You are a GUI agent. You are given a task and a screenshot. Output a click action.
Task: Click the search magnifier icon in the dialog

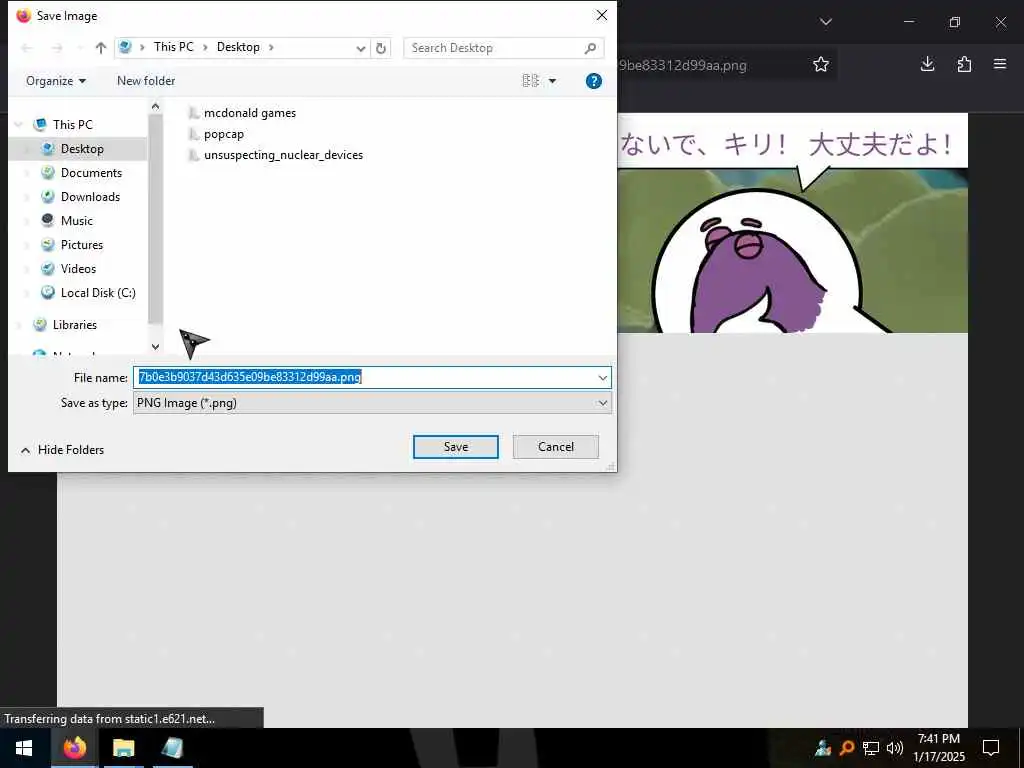click(x=590, y=48)
